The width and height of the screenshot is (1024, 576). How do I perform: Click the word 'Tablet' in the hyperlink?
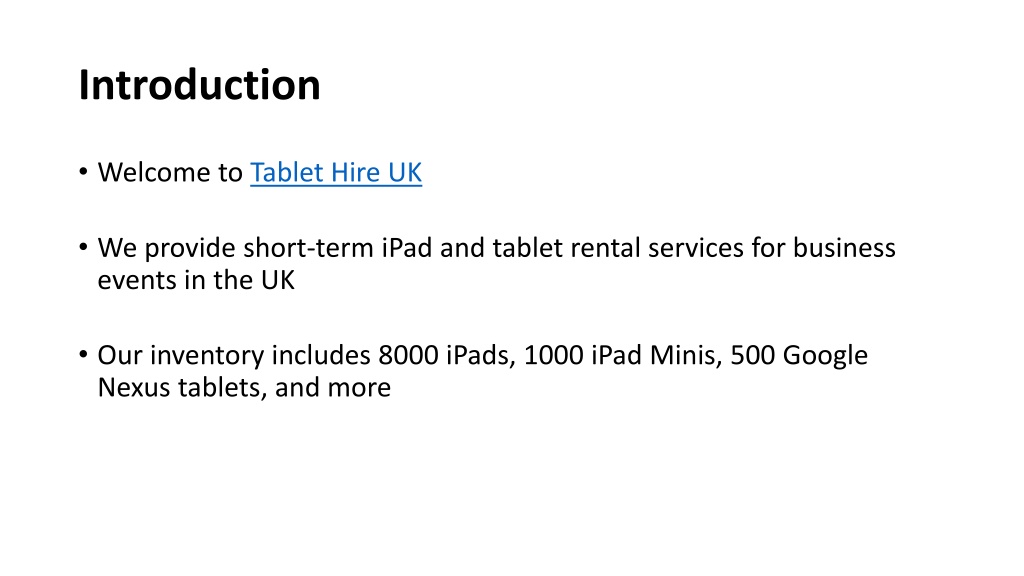click(287, 172)
